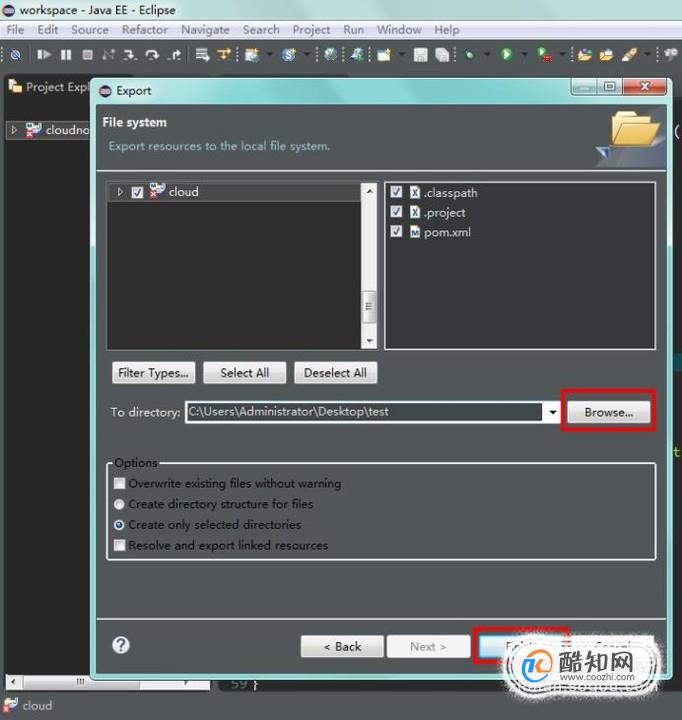
Task: Click the Suspend (pause) toolbar icon
Action: [66, 55]
